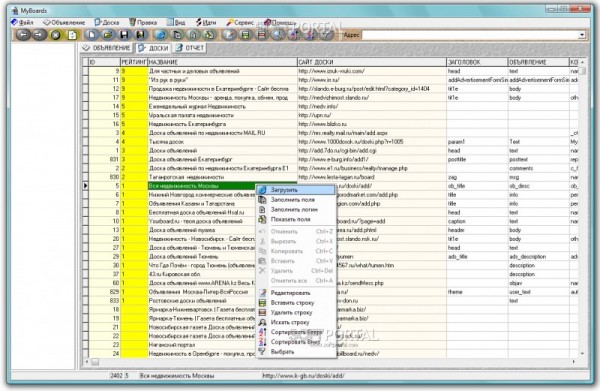Click the status bar URL http://www.k-gb.ru/doski/add/

(x=303, y=376)
